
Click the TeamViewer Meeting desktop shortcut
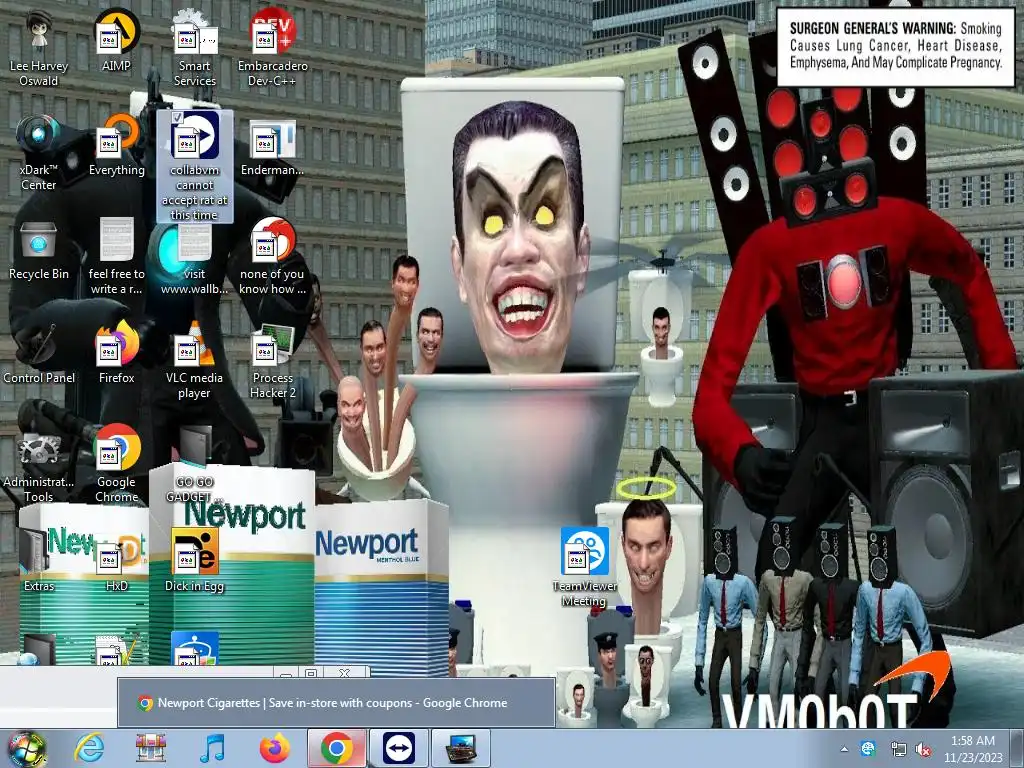(x=584, y=568)
